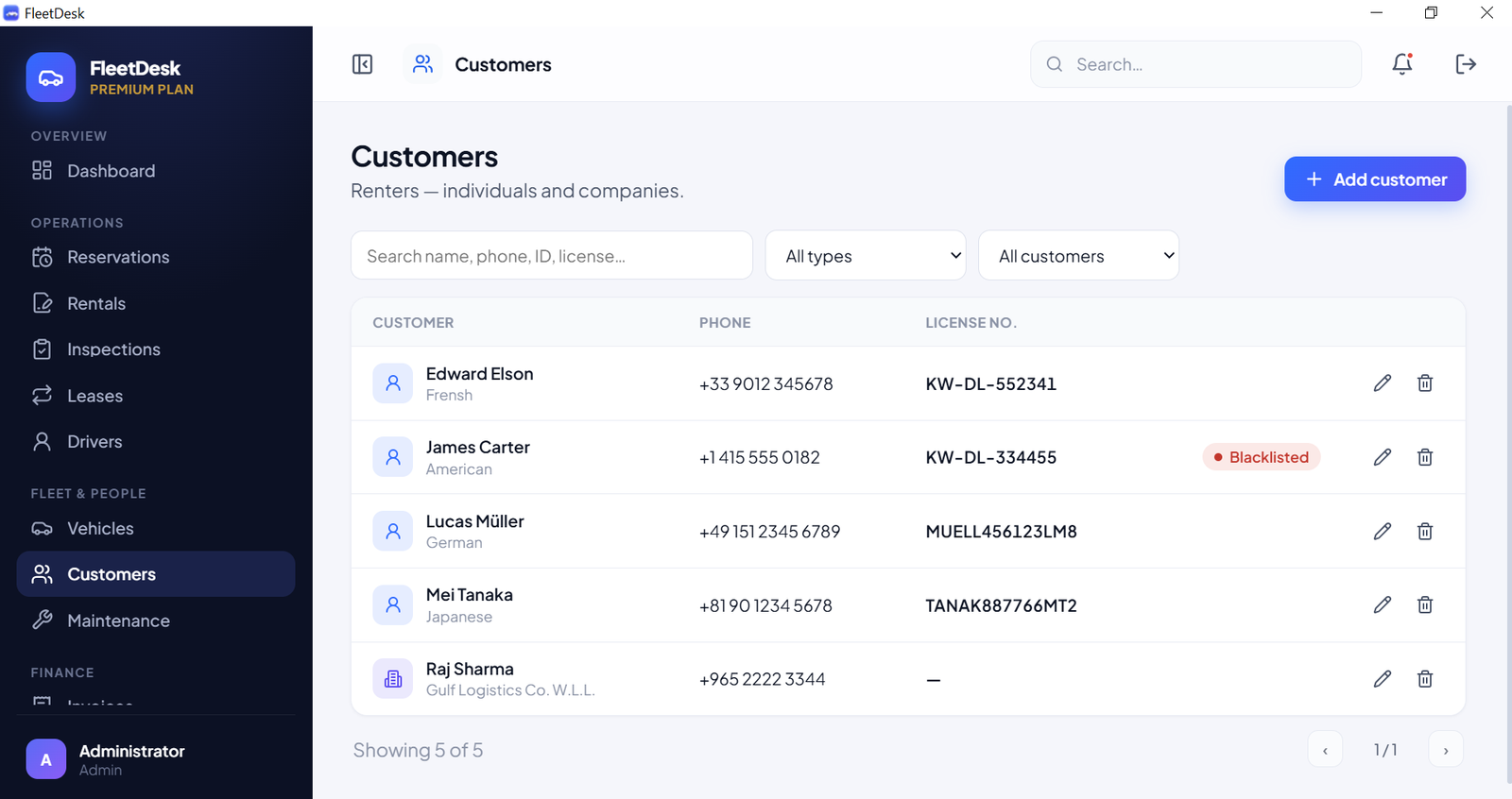Click the magnifier icon in global search
The height and width of the screenshot is (799, 1512).
click(1055, 64)
